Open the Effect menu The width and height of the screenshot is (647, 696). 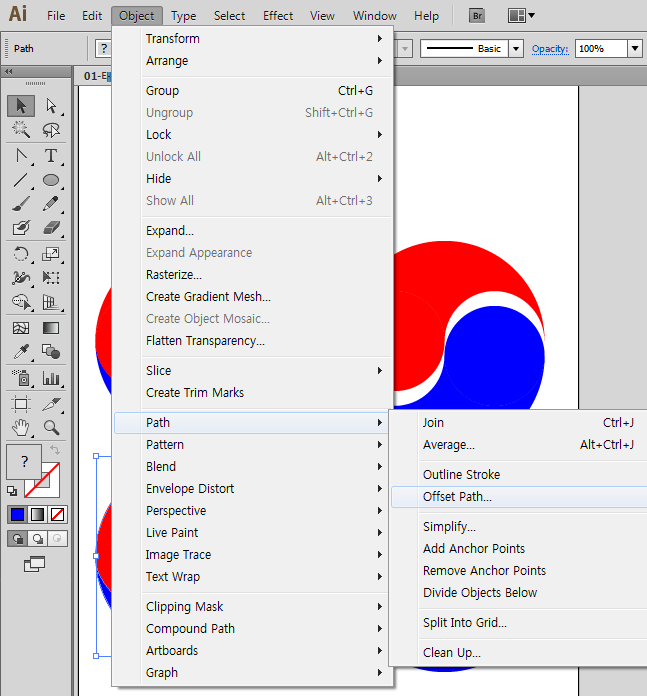[278, 16]
